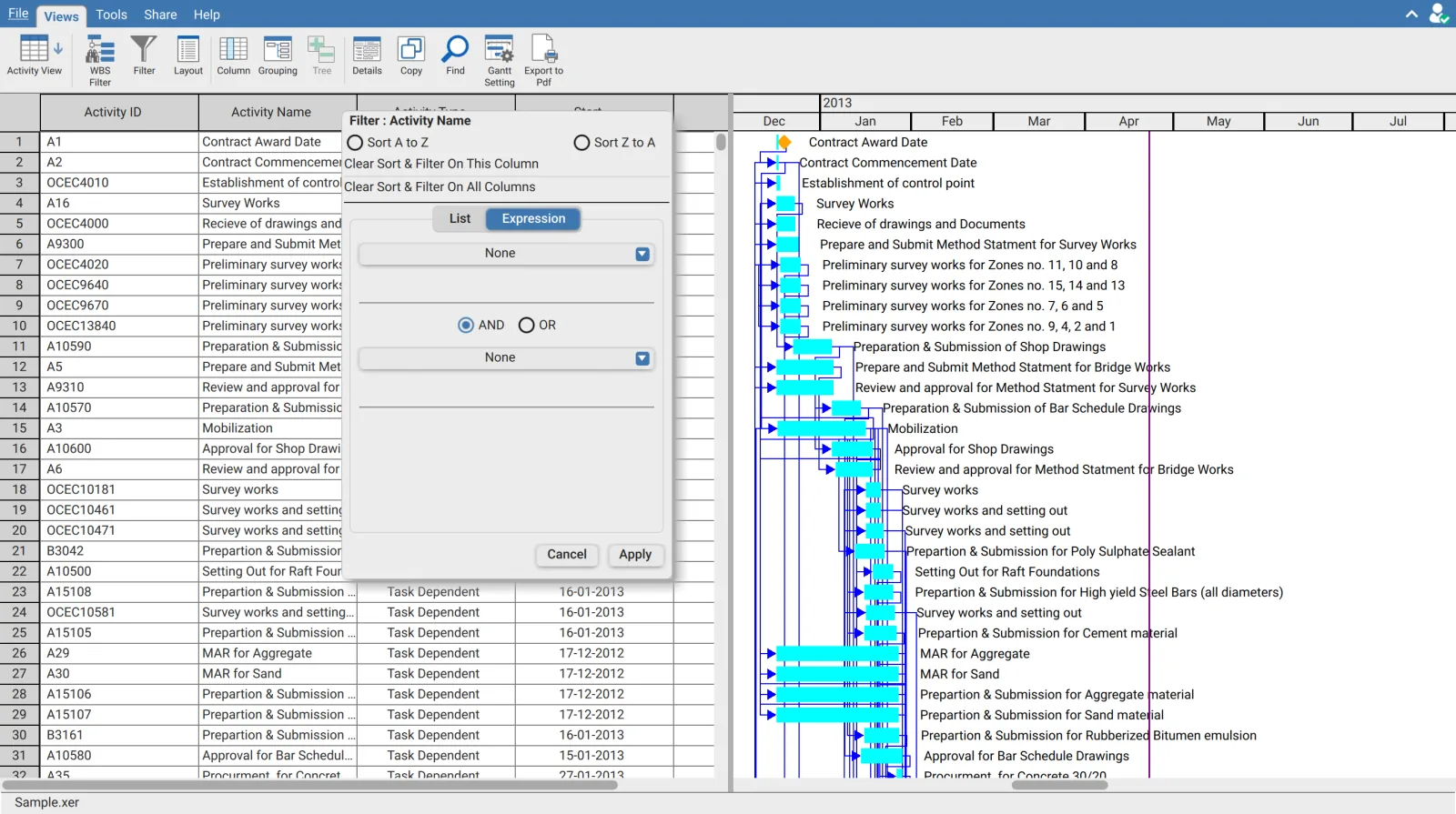Screen dimensions: 1456x814
Task: Open the Tools tab
Action: coord(111,15)
